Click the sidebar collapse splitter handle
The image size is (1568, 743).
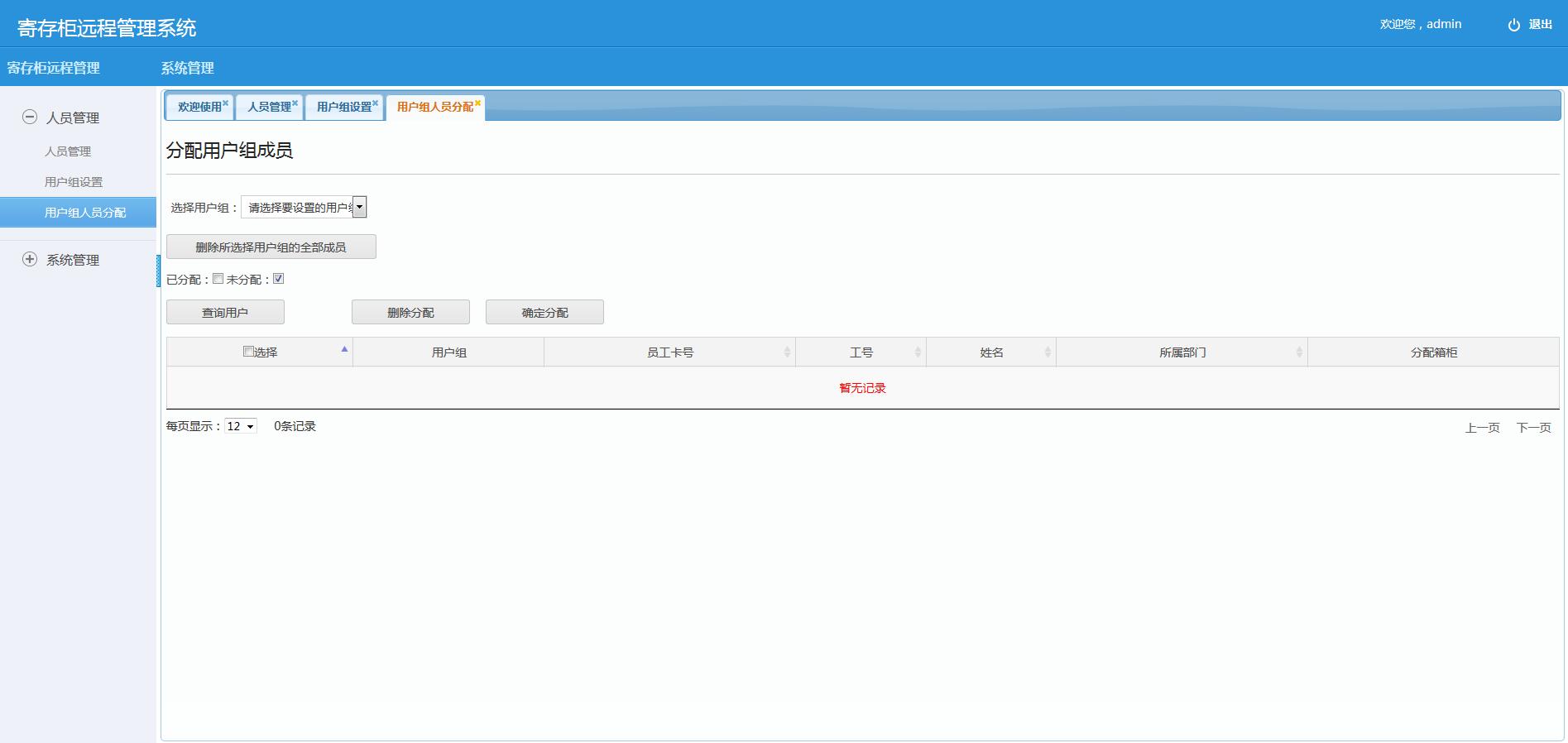click(158, 271)
